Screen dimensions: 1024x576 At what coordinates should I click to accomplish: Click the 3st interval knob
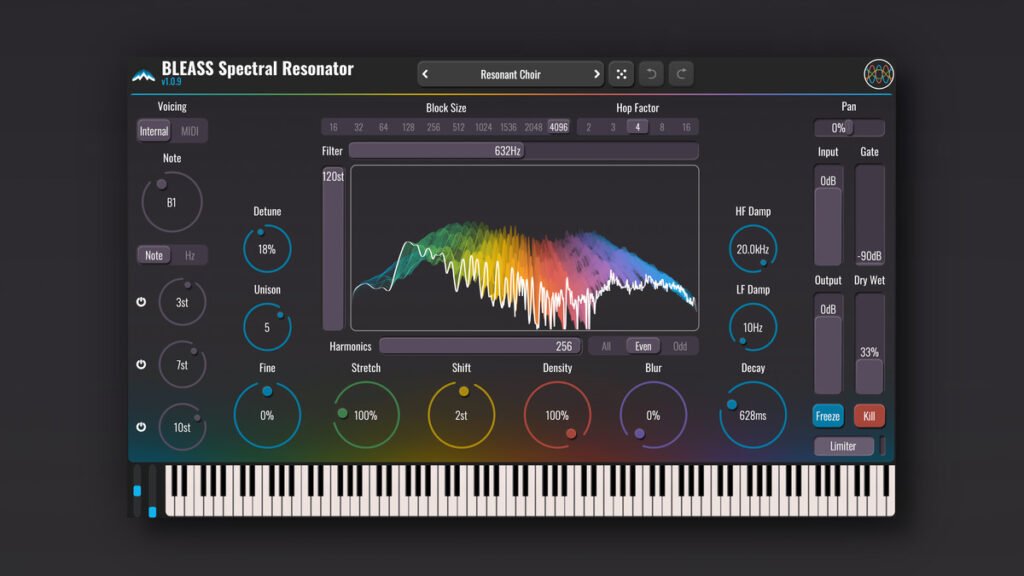182,302
